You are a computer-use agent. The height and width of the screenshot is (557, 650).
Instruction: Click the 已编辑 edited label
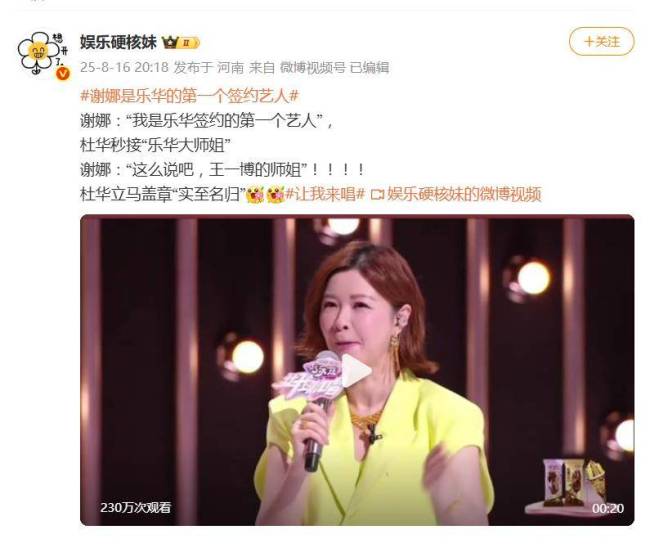[370, 68]
